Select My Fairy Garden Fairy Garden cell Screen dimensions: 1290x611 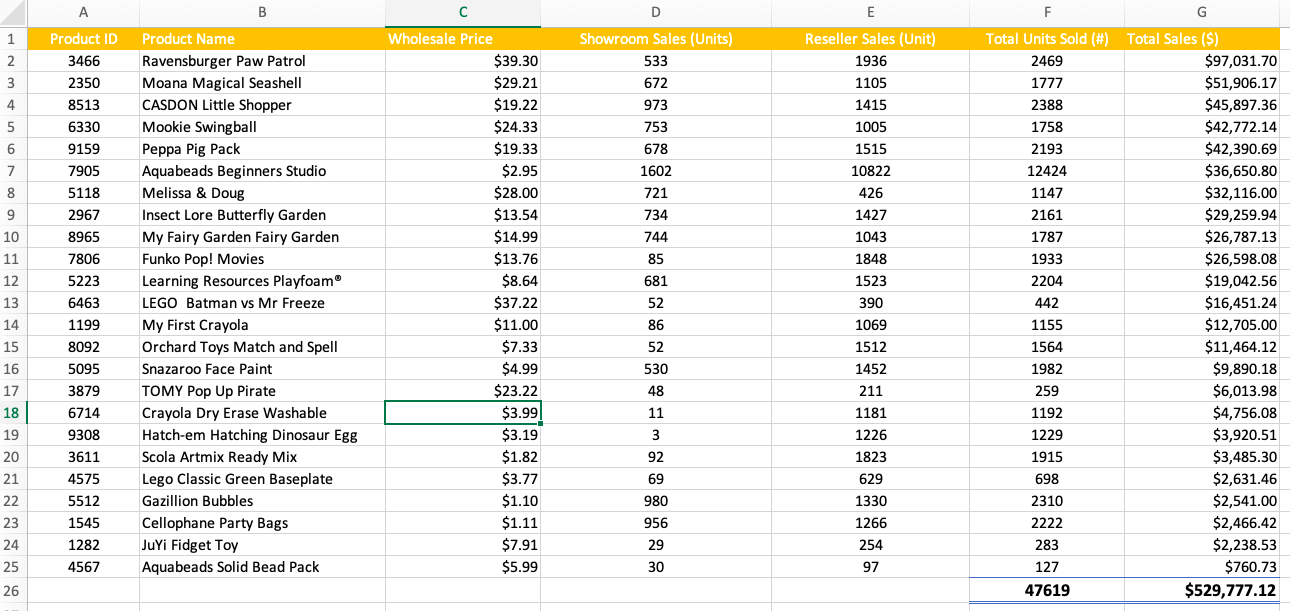262,237
